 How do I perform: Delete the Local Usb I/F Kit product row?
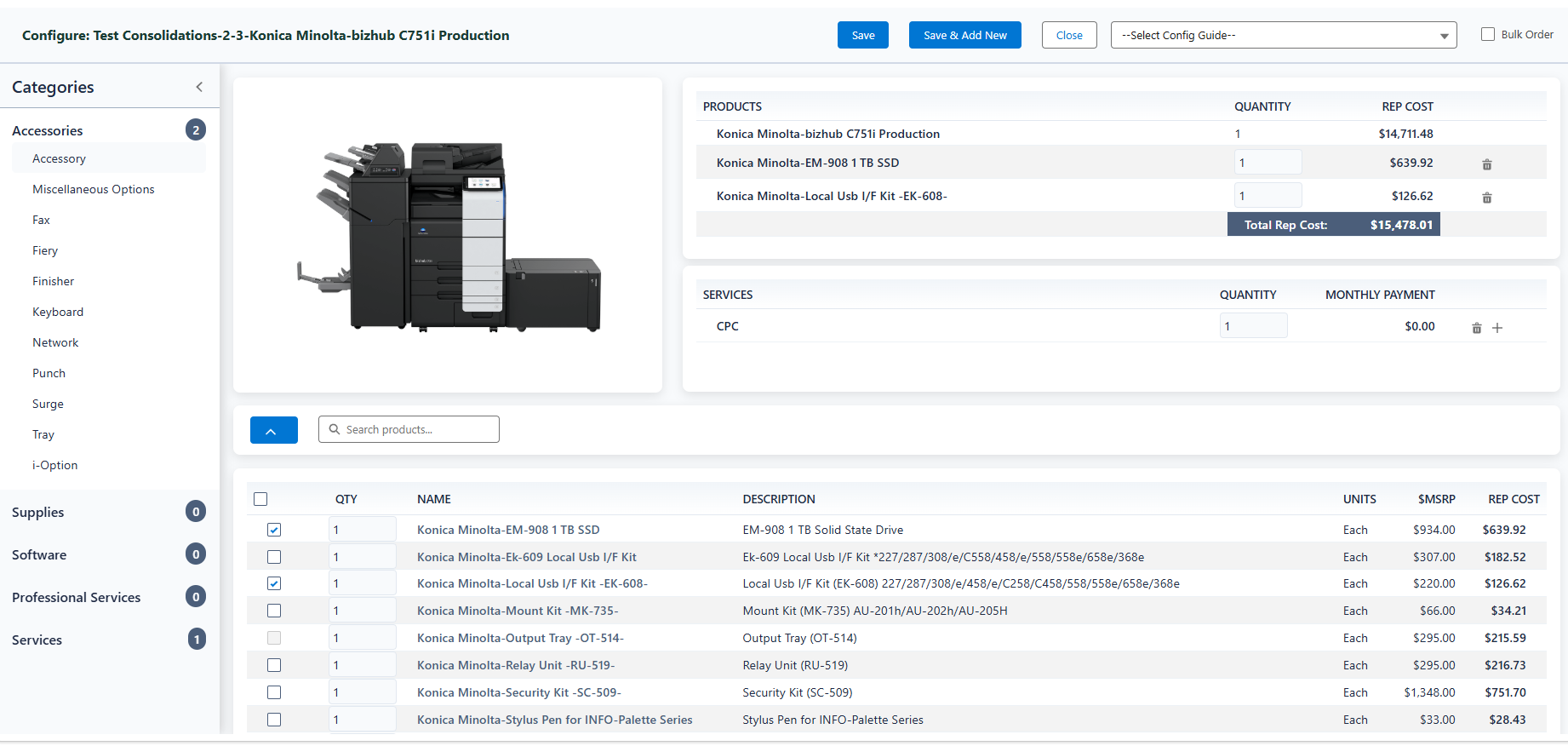pos(1487,198)
